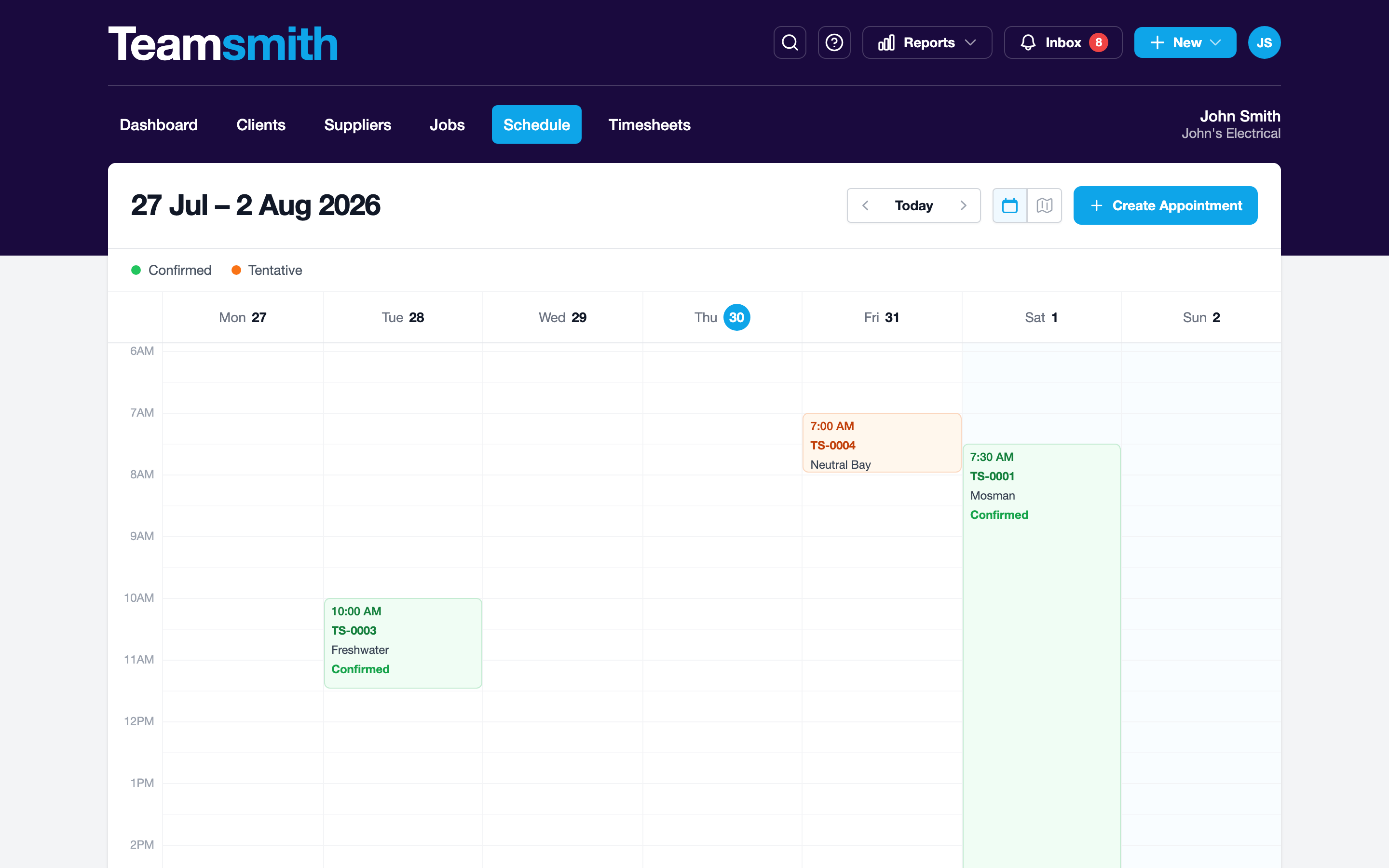
Task: Click the Tentative legend orange dot
Action: (236, 271)
